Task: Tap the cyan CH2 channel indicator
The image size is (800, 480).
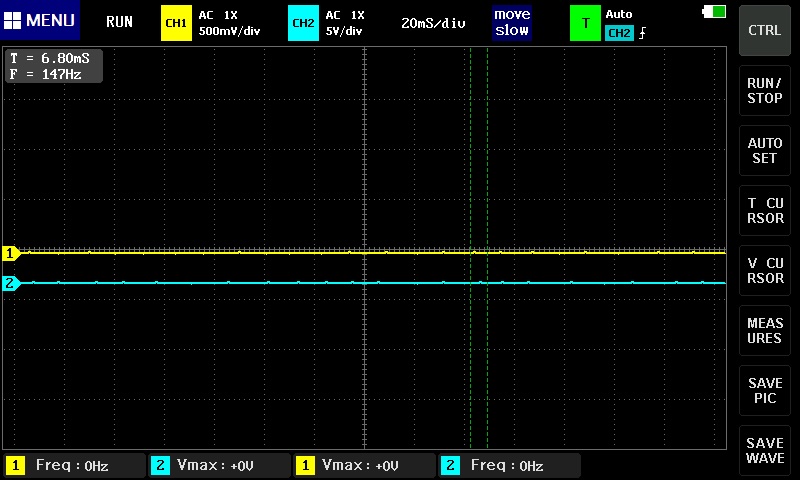Action: tap(303, 22)
